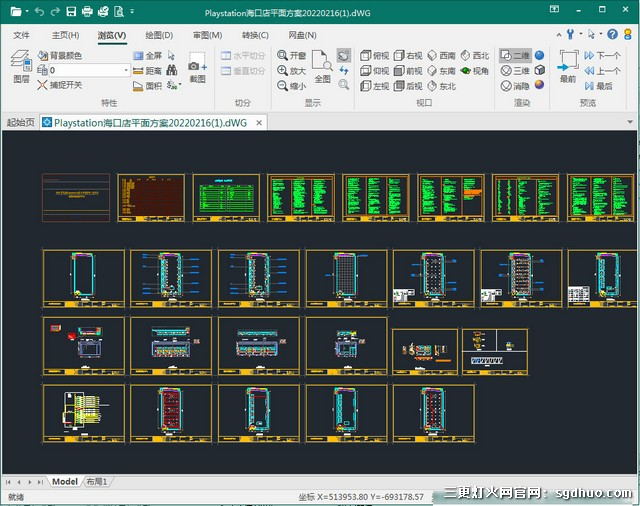Expand the coordinate tool dropdown arrow
Viewport: 640px width, 506px height.
click(180, 85)
